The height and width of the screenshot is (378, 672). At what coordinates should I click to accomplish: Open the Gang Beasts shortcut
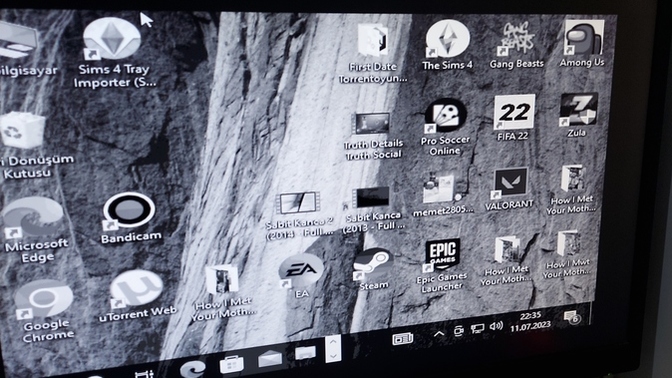[x=516, y=45]
